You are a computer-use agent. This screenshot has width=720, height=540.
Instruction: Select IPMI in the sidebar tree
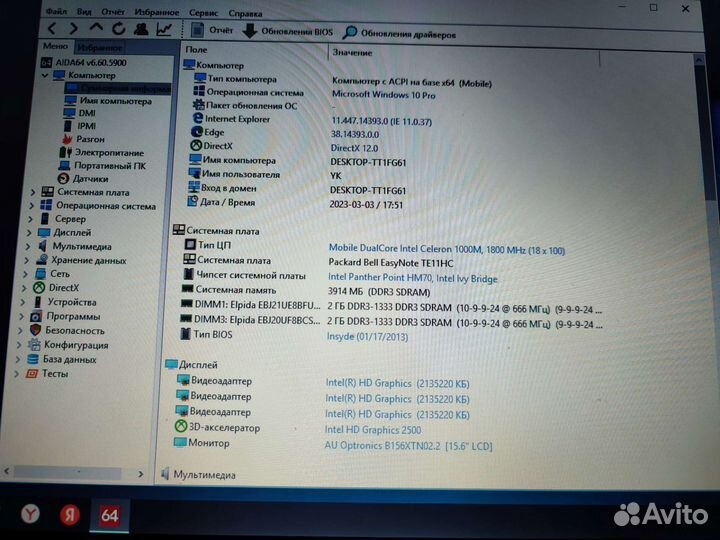86,126
